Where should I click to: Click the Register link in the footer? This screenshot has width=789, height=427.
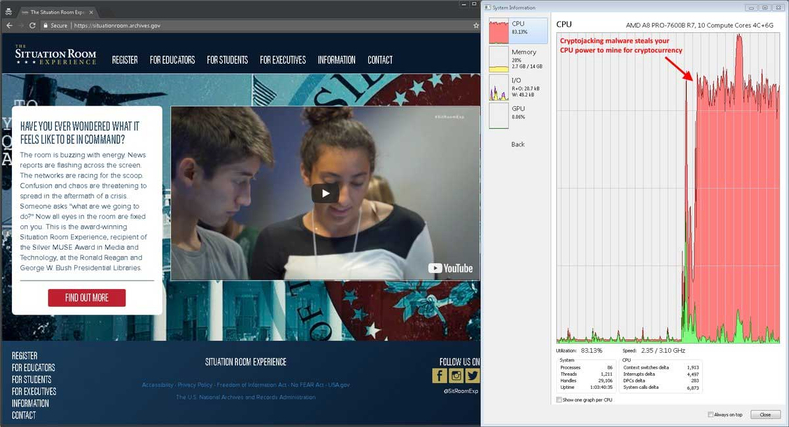[25, 356]
